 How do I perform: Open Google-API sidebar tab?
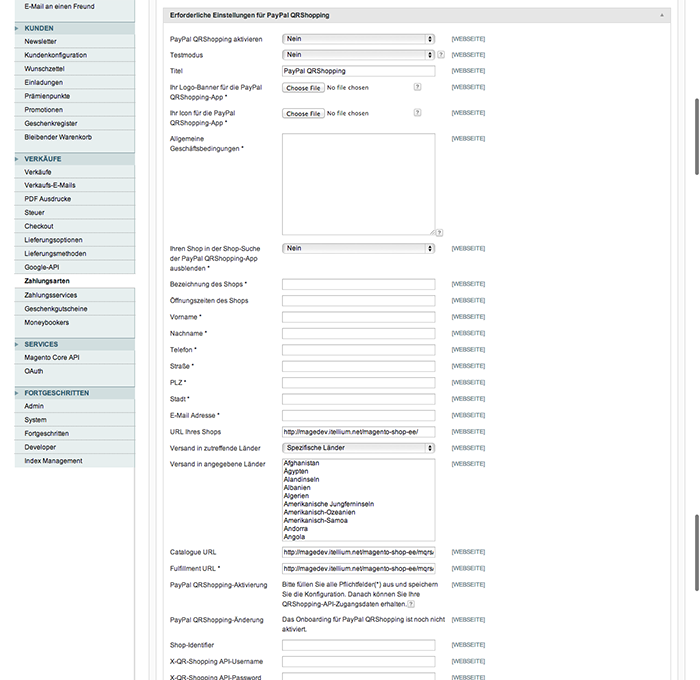pos(75,267)
